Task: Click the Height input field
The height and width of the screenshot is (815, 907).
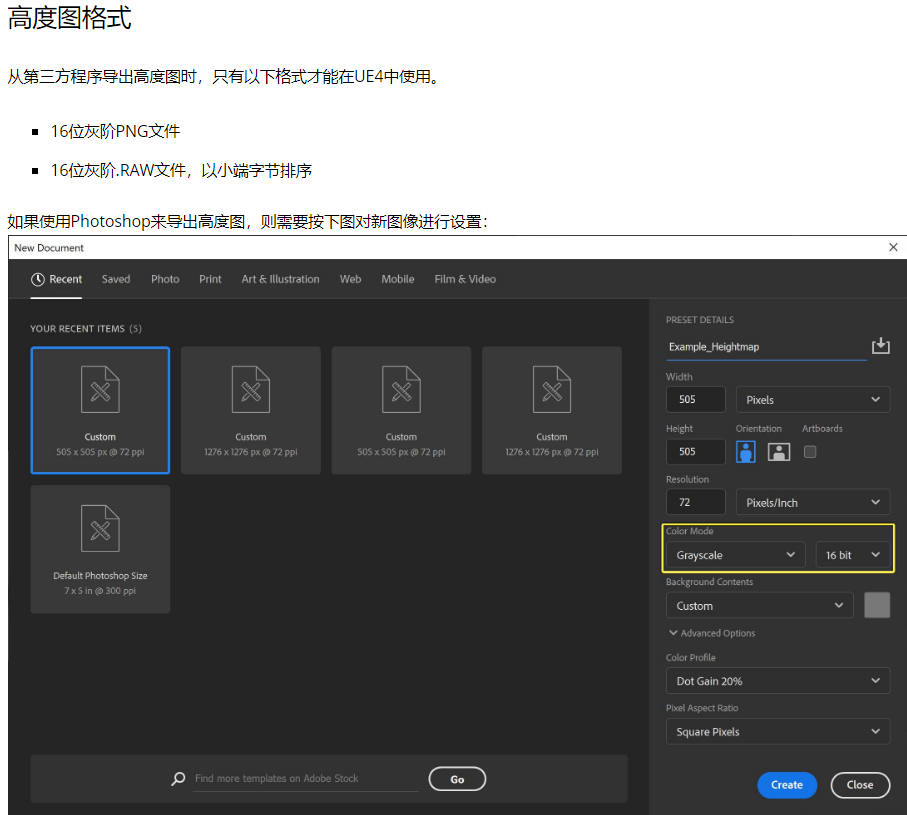Action: point(695,452)
